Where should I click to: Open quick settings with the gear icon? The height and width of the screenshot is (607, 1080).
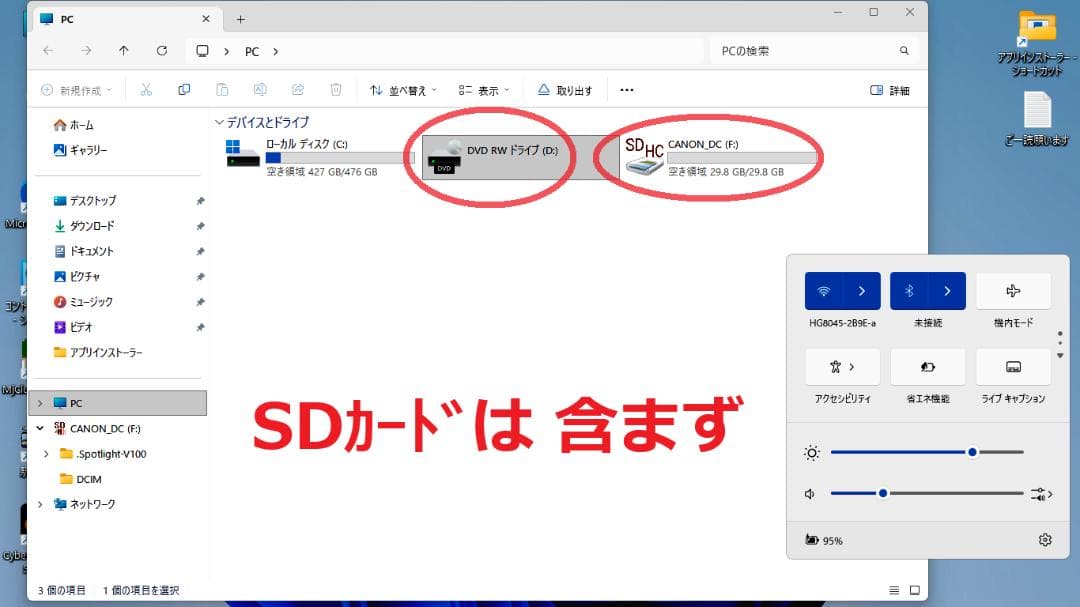tap(1045, 539)
